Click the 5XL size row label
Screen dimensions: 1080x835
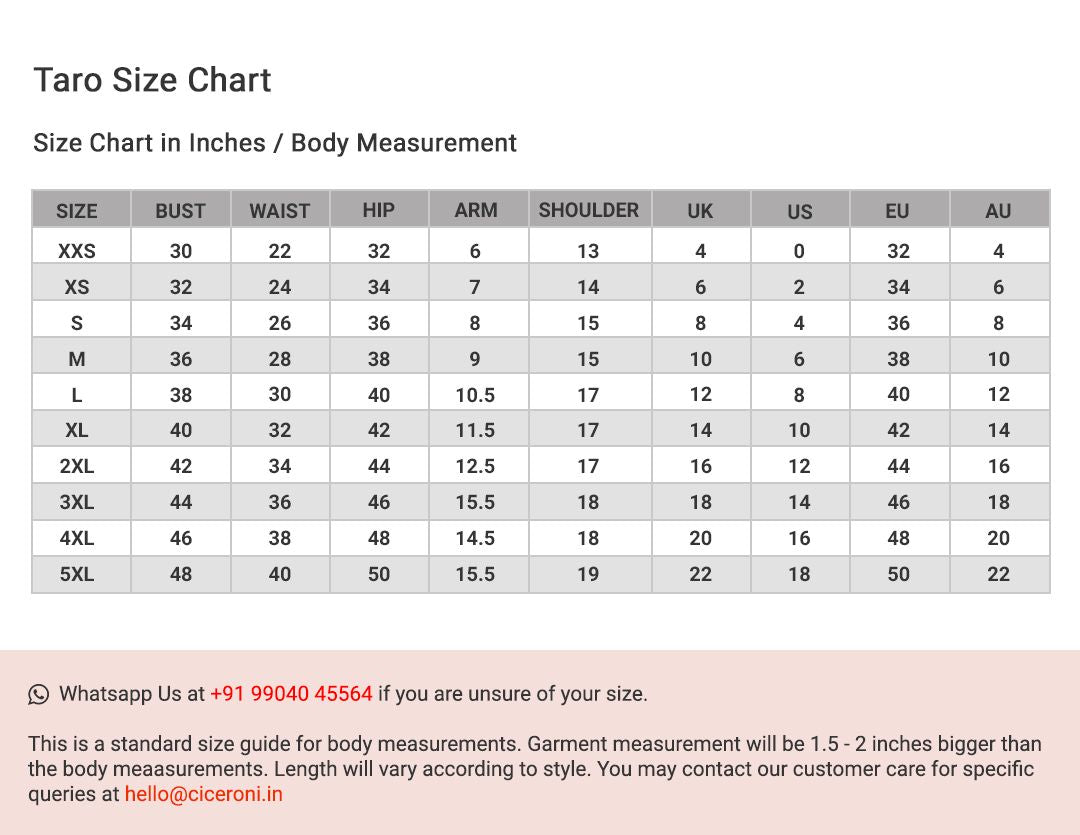(x=76, y=574)
